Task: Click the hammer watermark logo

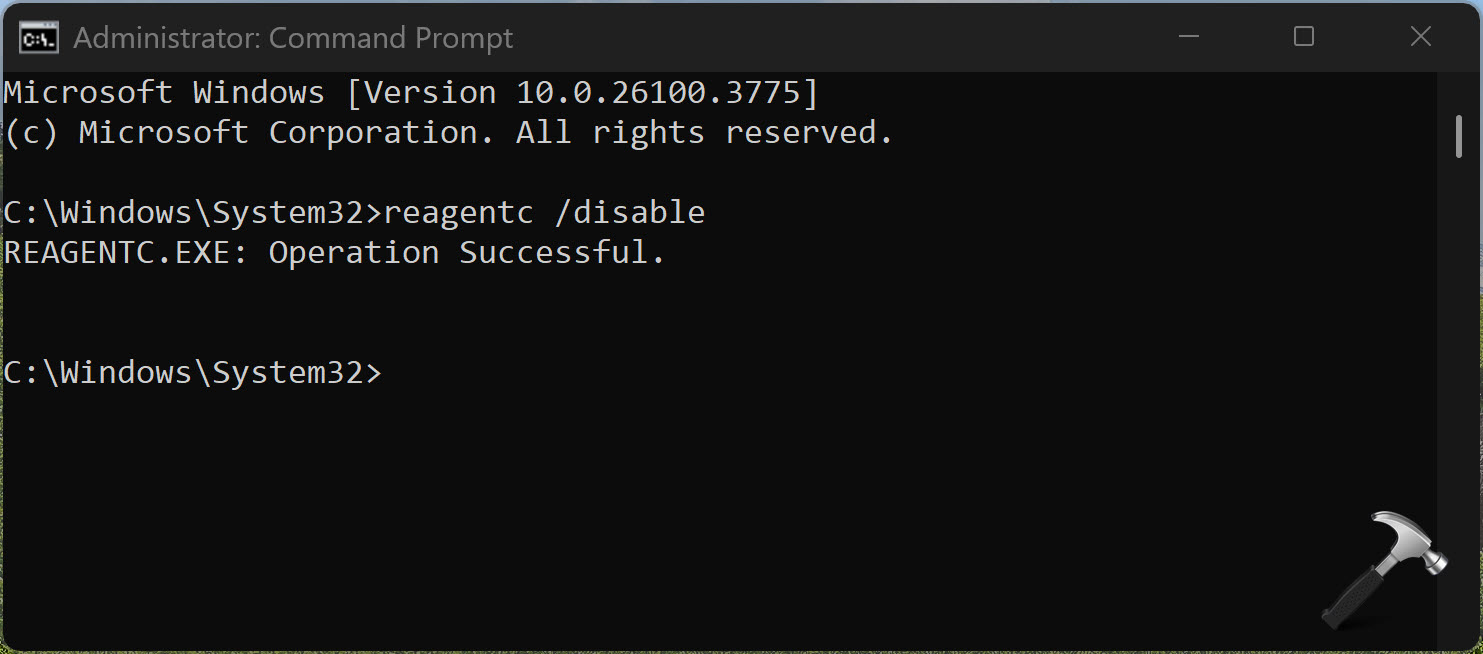Action: (1384, 567)
